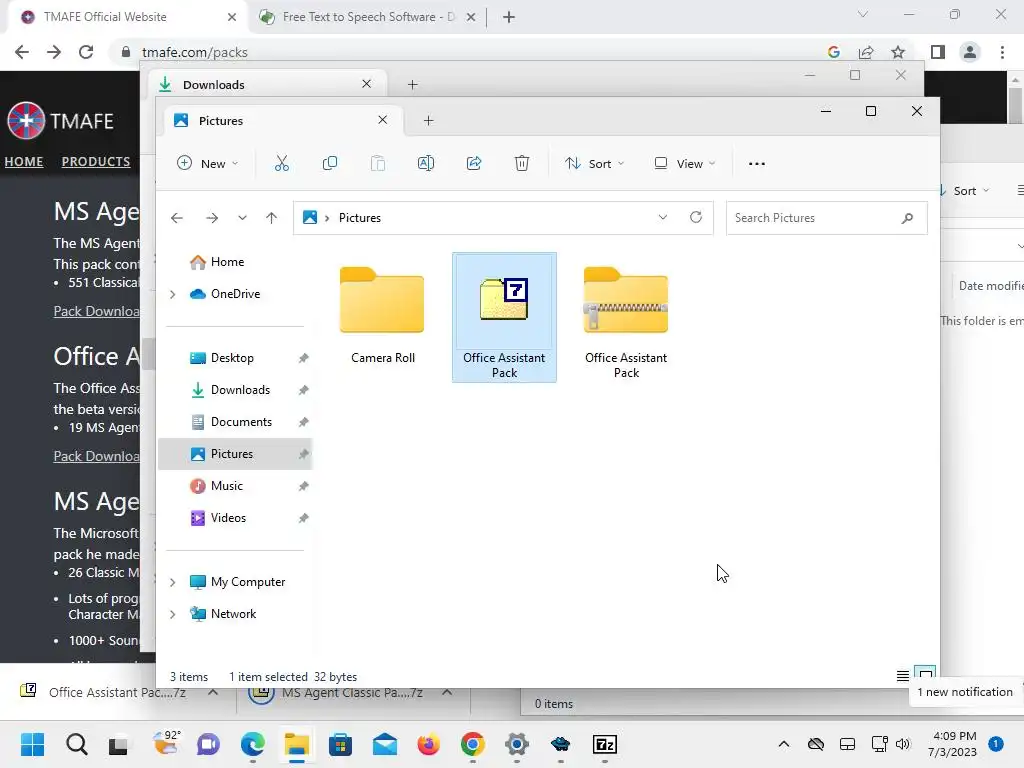Image resolution: width=1024 pixels, height=768 pixels.
Task: Open Chrome side panel icon
Action: click(x=938, y=52)
